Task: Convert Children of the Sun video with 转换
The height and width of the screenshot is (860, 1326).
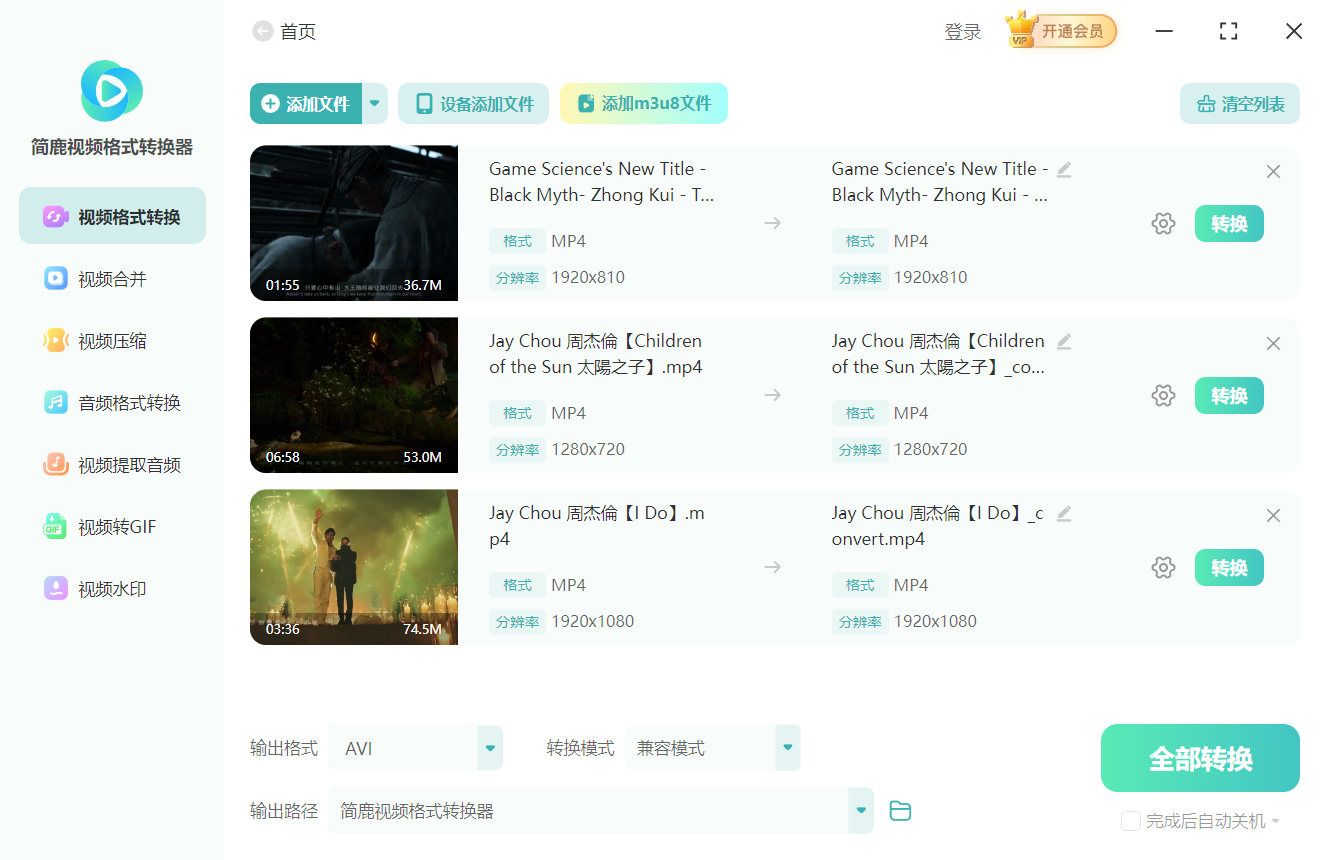Action: click(x=1229, y=396)
